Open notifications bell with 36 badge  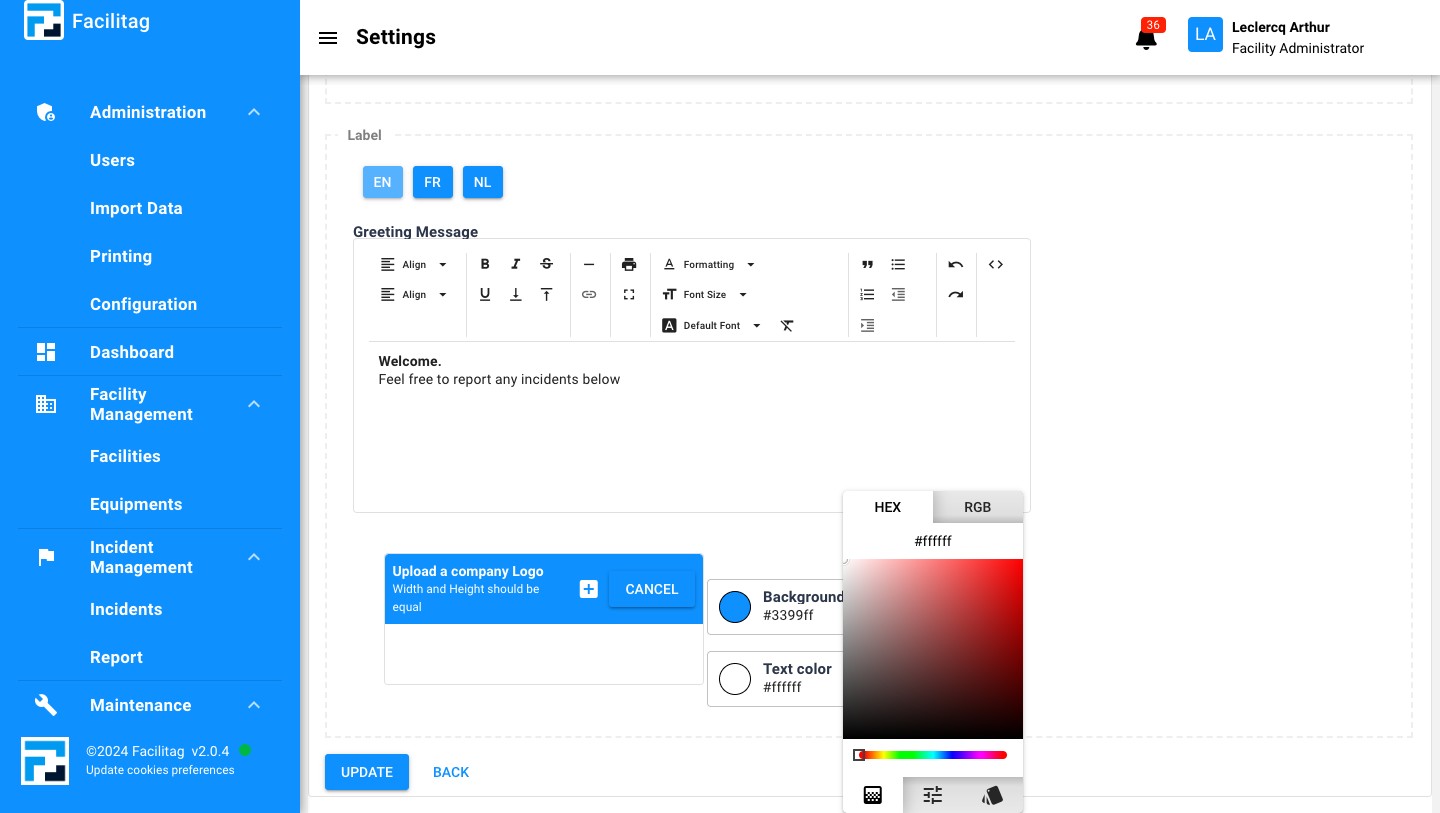tap(1147, 37)
